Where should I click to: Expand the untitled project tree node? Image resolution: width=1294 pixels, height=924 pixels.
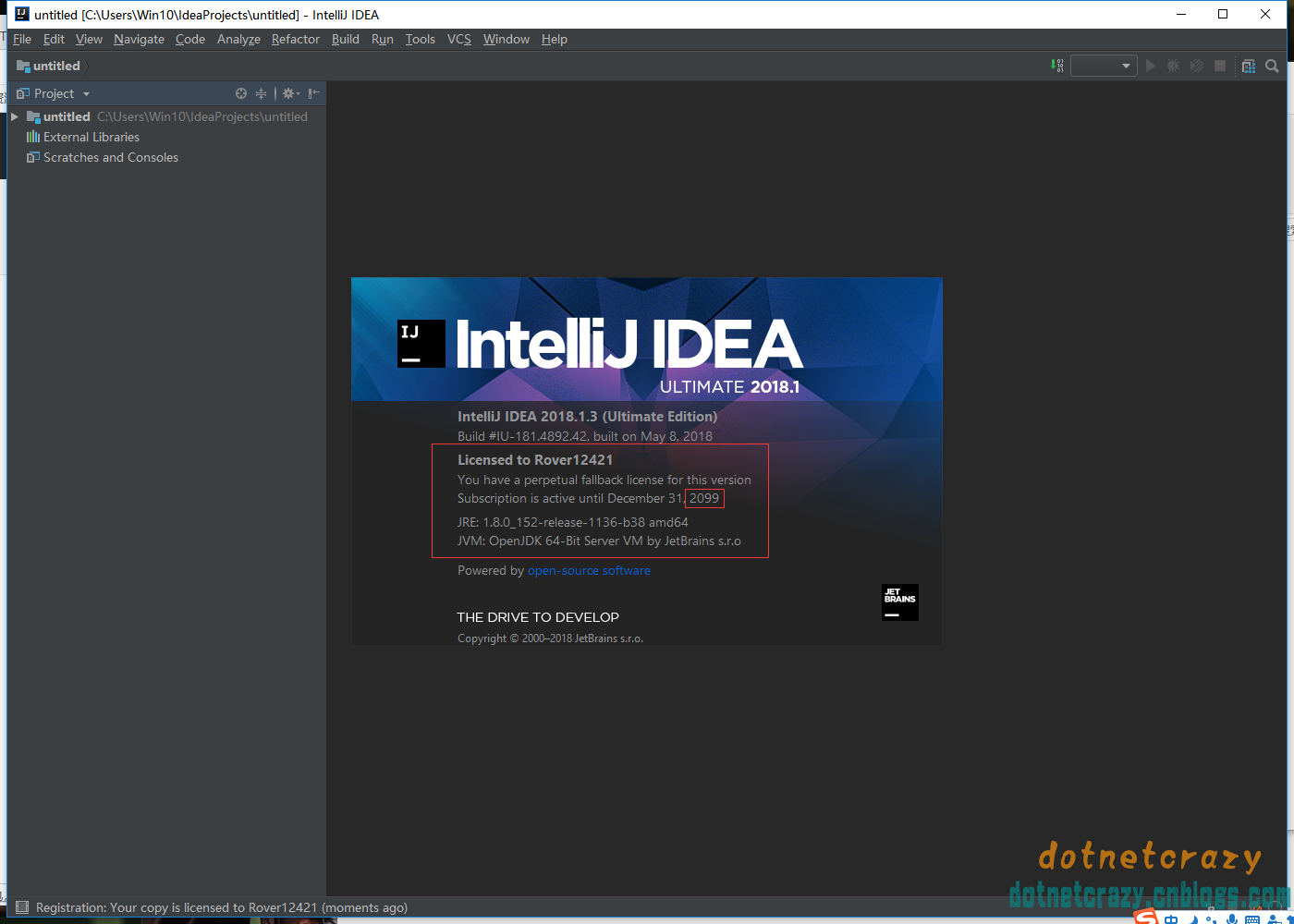[x=15, y=116]
